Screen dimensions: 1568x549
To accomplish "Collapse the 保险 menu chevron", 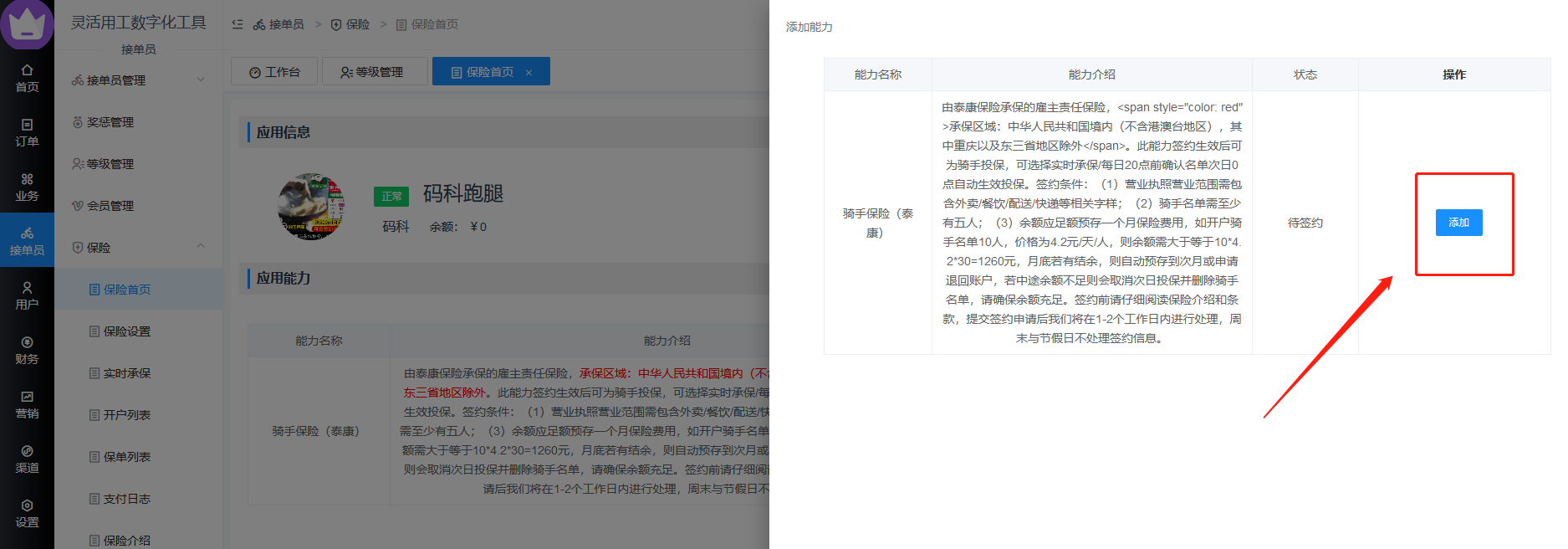I will click(201, 246).
